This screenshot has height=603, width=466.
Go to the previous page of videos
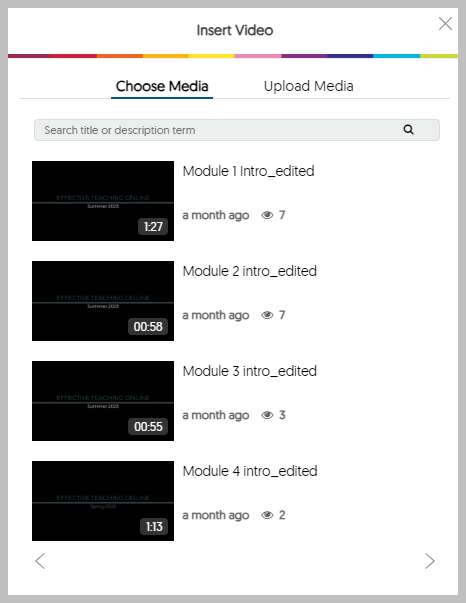tap(40, 561)
